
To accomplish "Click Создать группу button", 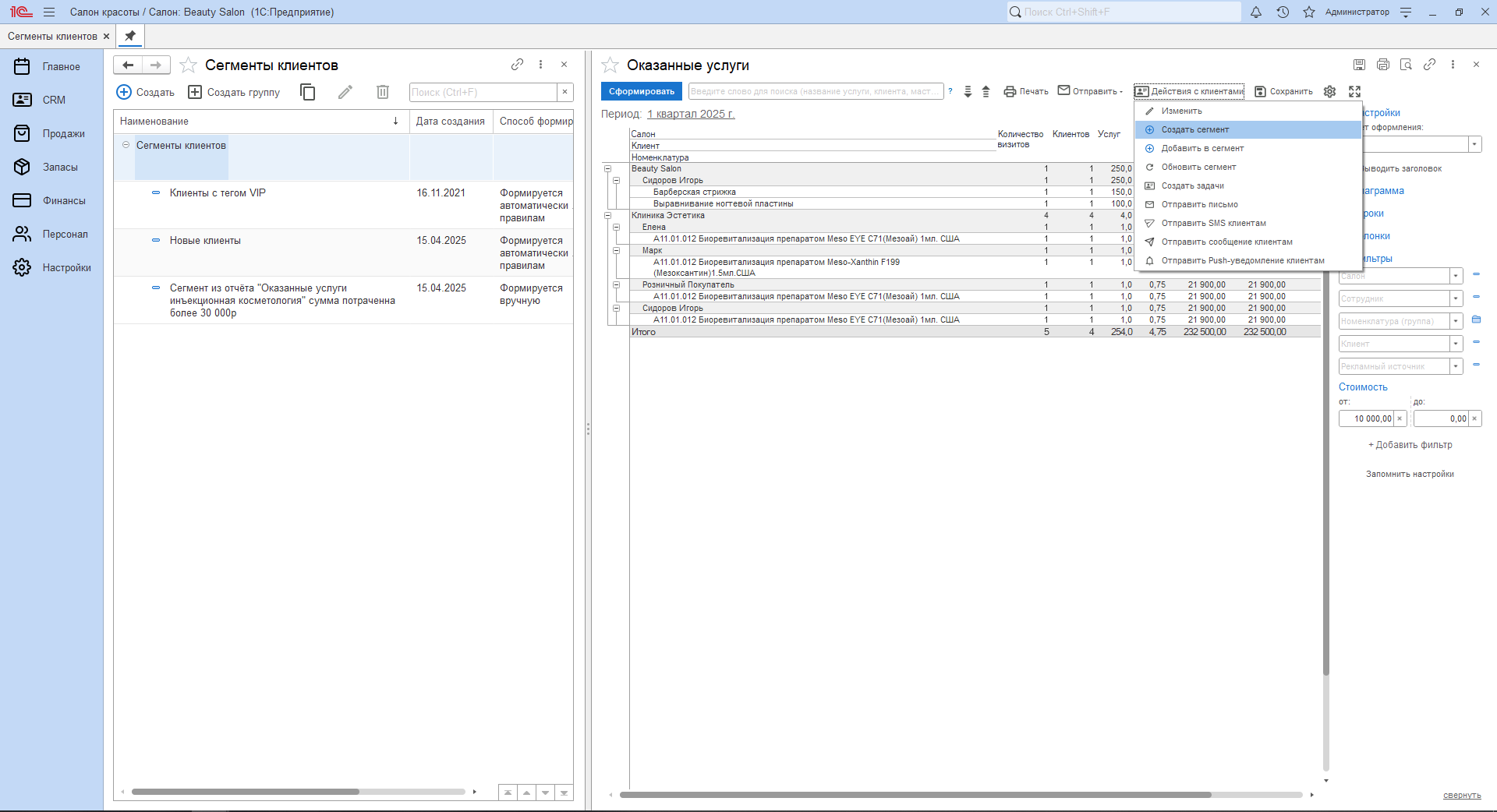I will 234,92.
